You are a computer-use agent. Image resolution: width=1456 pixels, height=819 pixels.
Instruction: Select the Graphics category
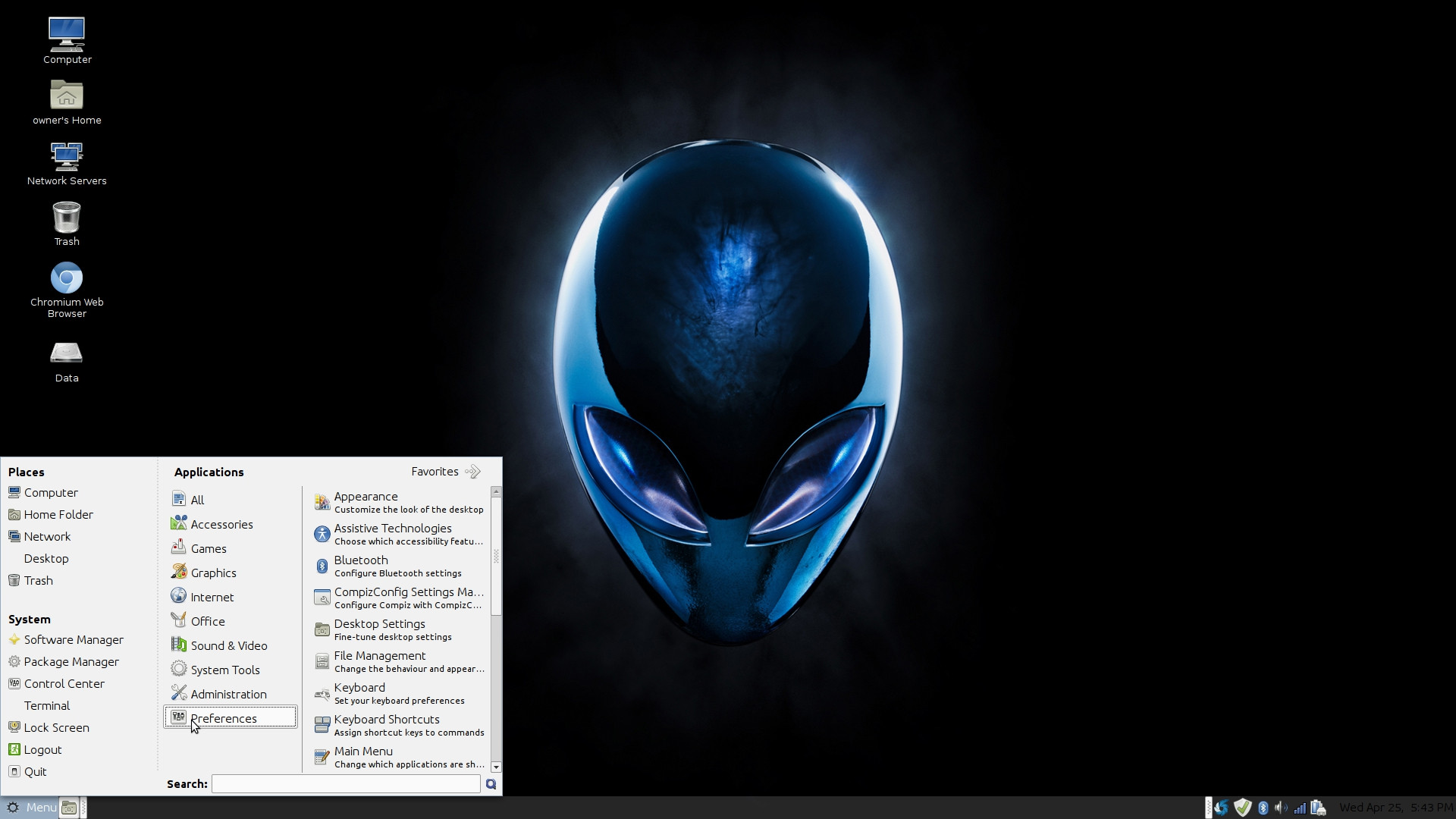231,572
